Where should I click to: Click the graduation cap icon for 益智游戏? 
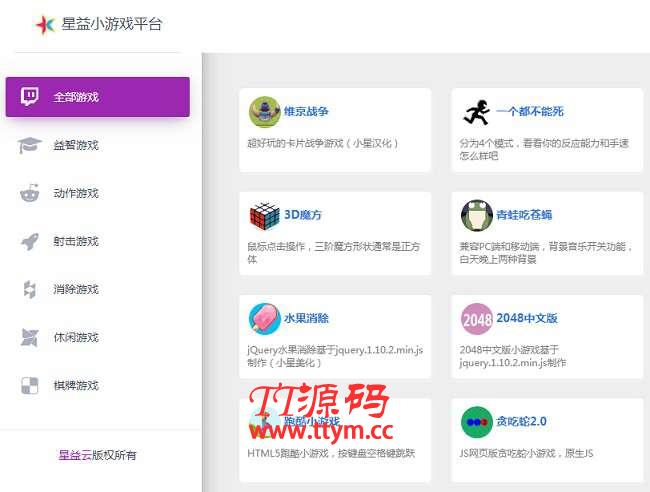coord(29,145)
